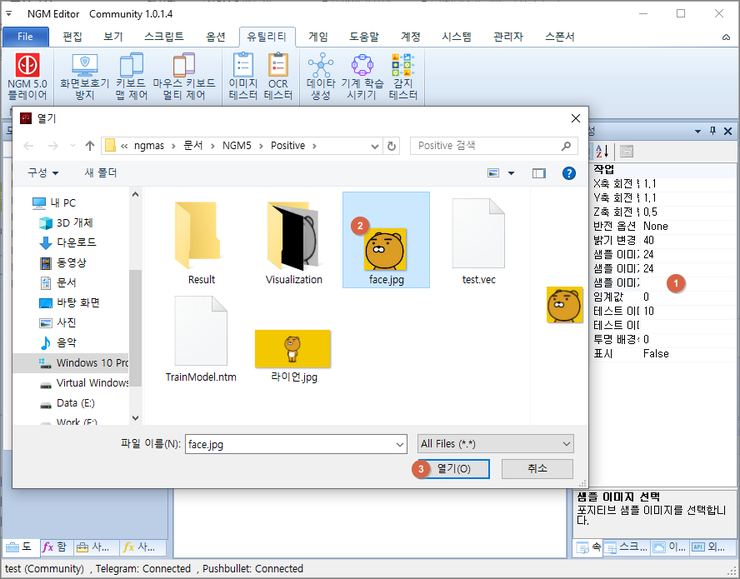Close the properties panel
The height and width of the screenshot is (579, 740).
click(728, 131)
